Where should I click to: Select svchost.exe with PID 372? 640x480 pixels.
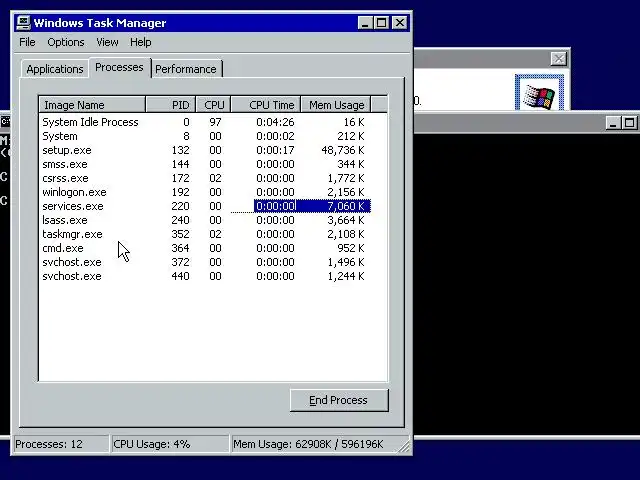pos(204,262)
